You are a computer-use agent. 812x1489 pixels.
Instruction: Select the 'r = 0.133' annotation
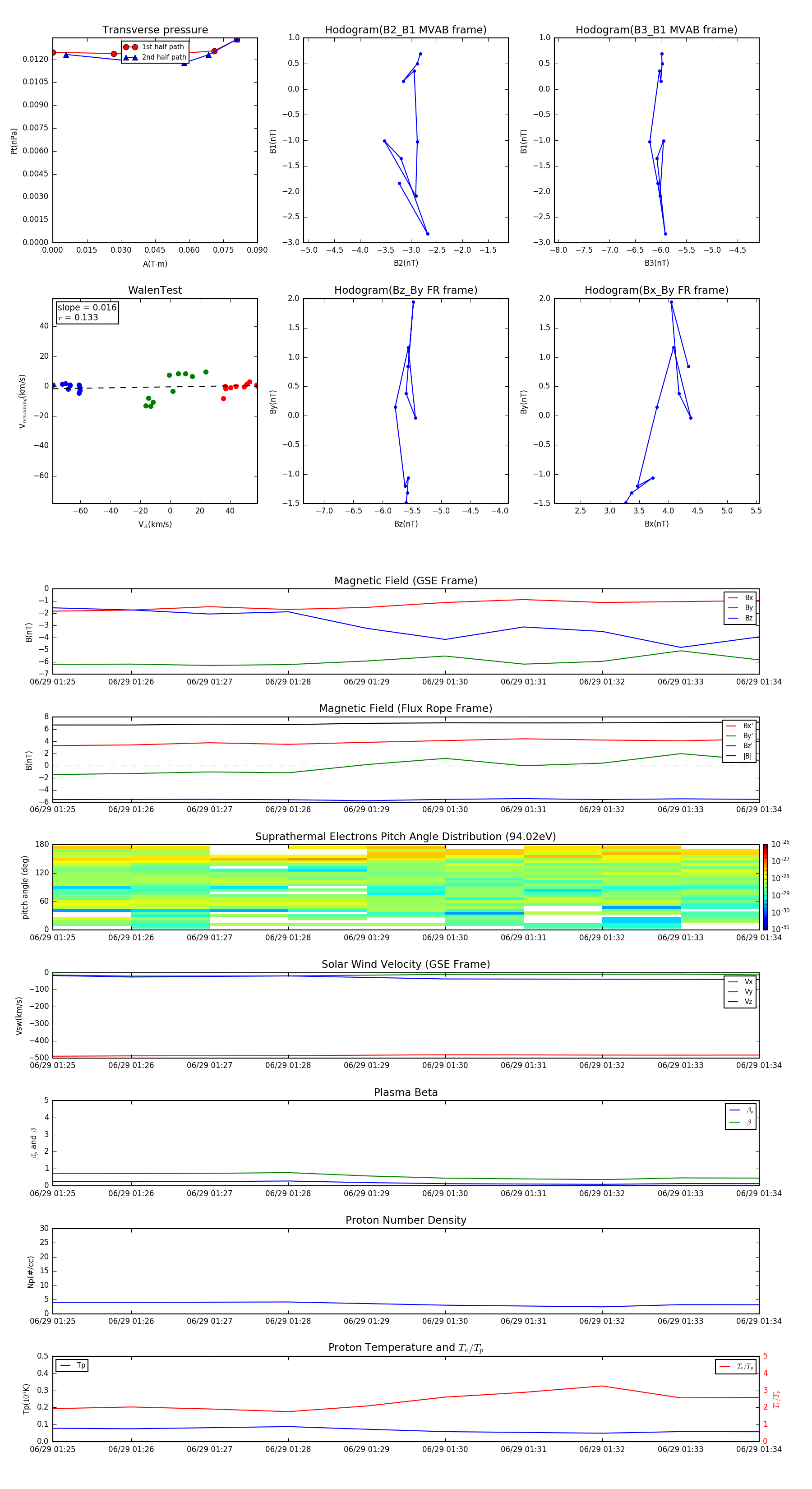(x=78, y=317)
